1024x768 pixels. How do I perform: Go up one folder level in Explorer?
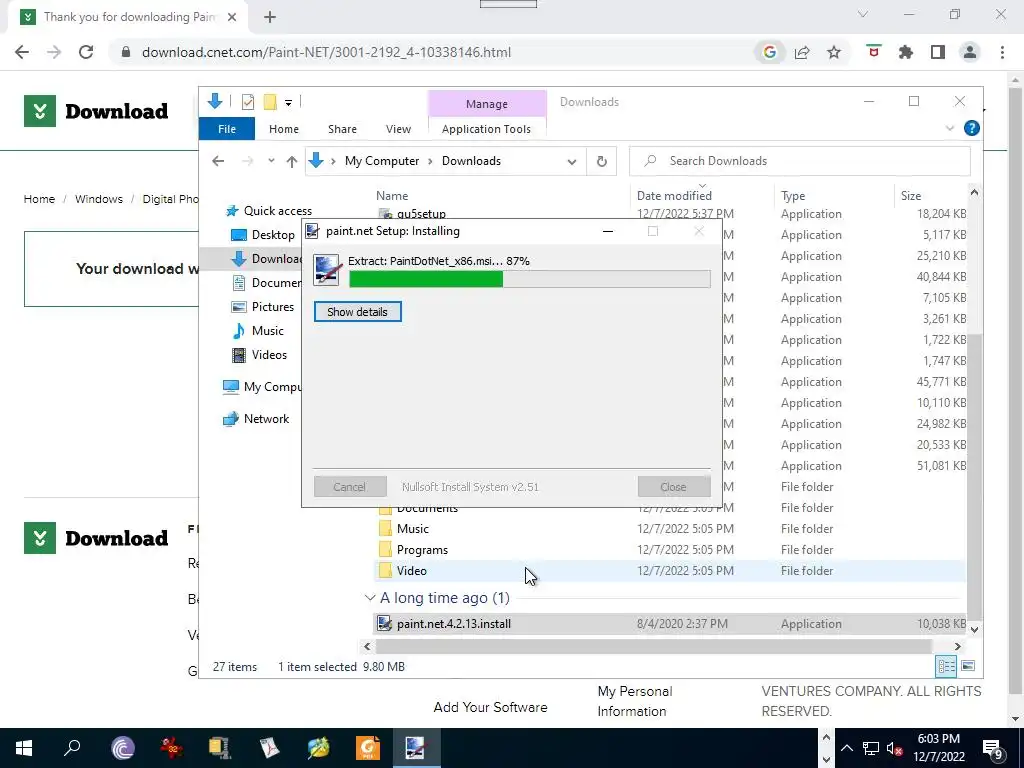[291, 161]
